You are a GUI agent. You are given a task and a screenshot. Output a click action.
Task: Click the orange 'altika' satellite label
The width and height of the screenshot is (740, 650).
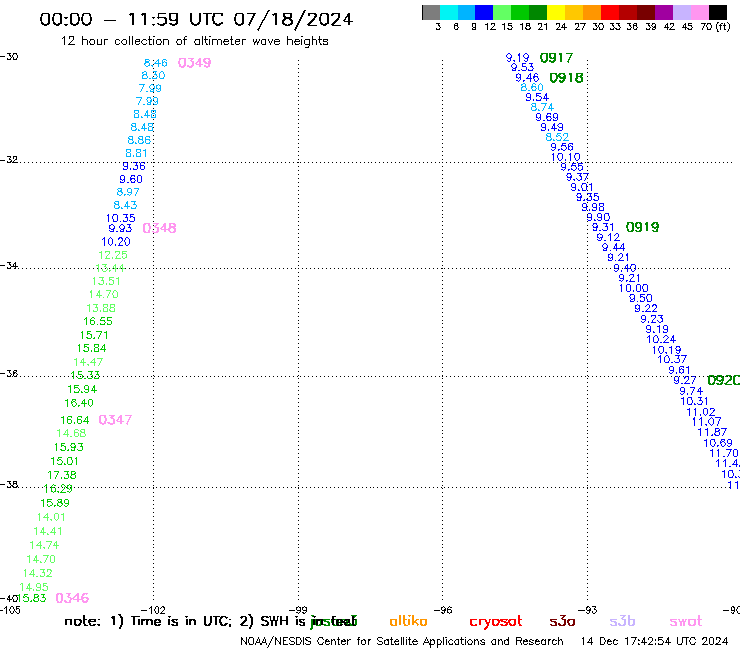click(x=408, y=621)
